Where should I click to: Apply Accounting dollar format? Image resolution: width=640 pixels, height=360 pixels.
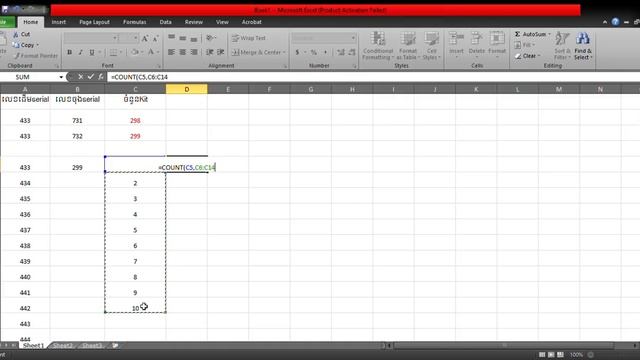pyautogui.click(x=297, y=52)
